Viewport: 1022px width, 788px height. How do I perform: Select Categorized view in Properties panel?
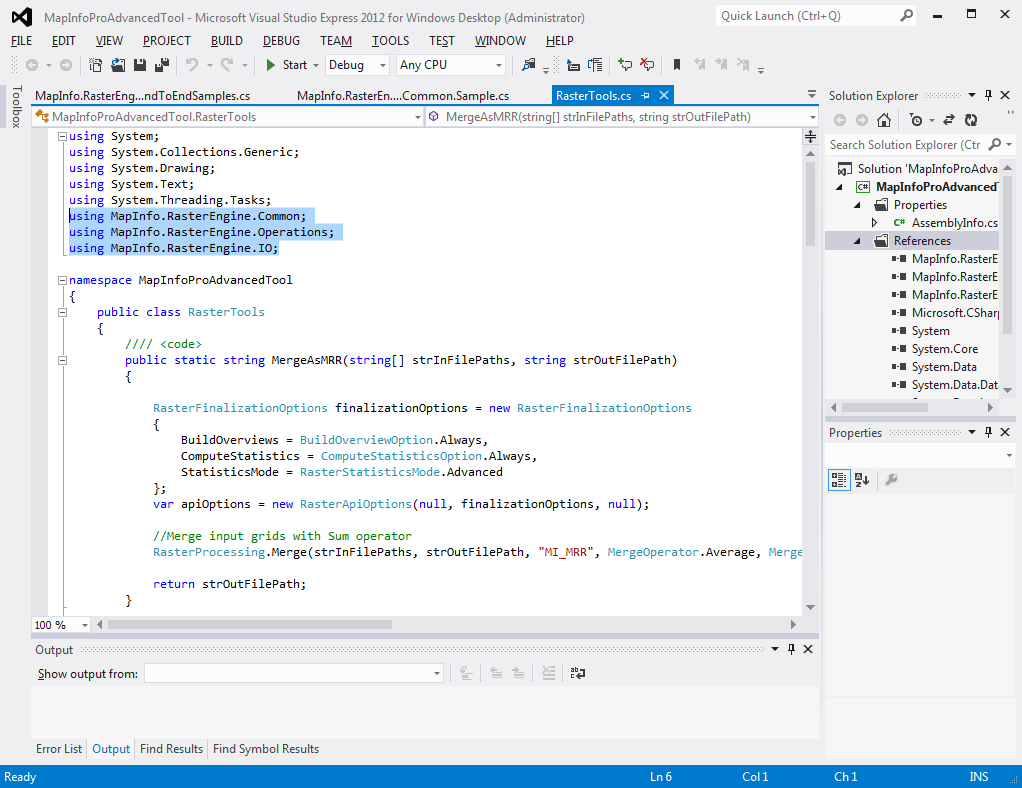coord(839,480)
